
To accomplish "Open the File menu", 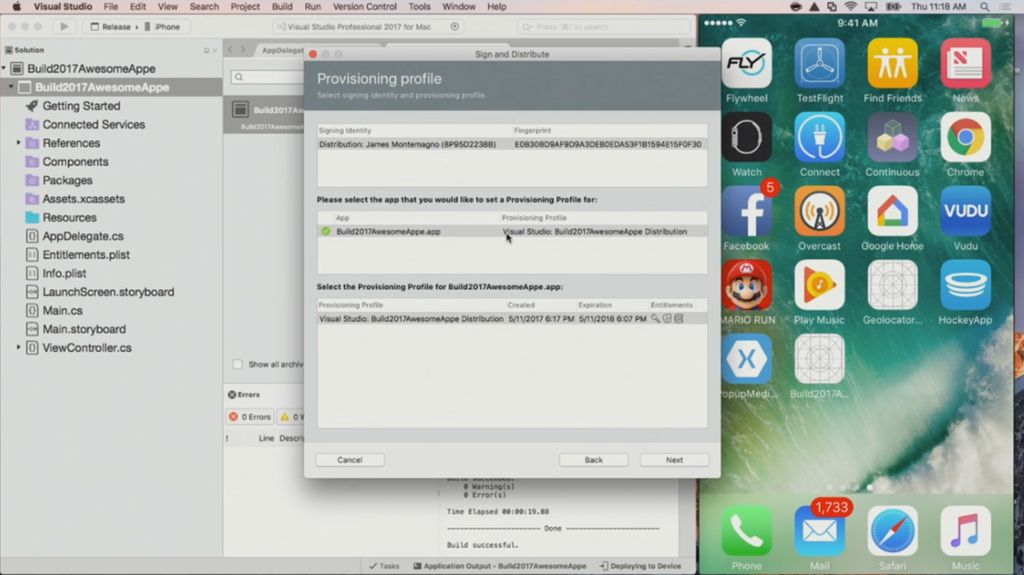I will [x=111, y=7].
